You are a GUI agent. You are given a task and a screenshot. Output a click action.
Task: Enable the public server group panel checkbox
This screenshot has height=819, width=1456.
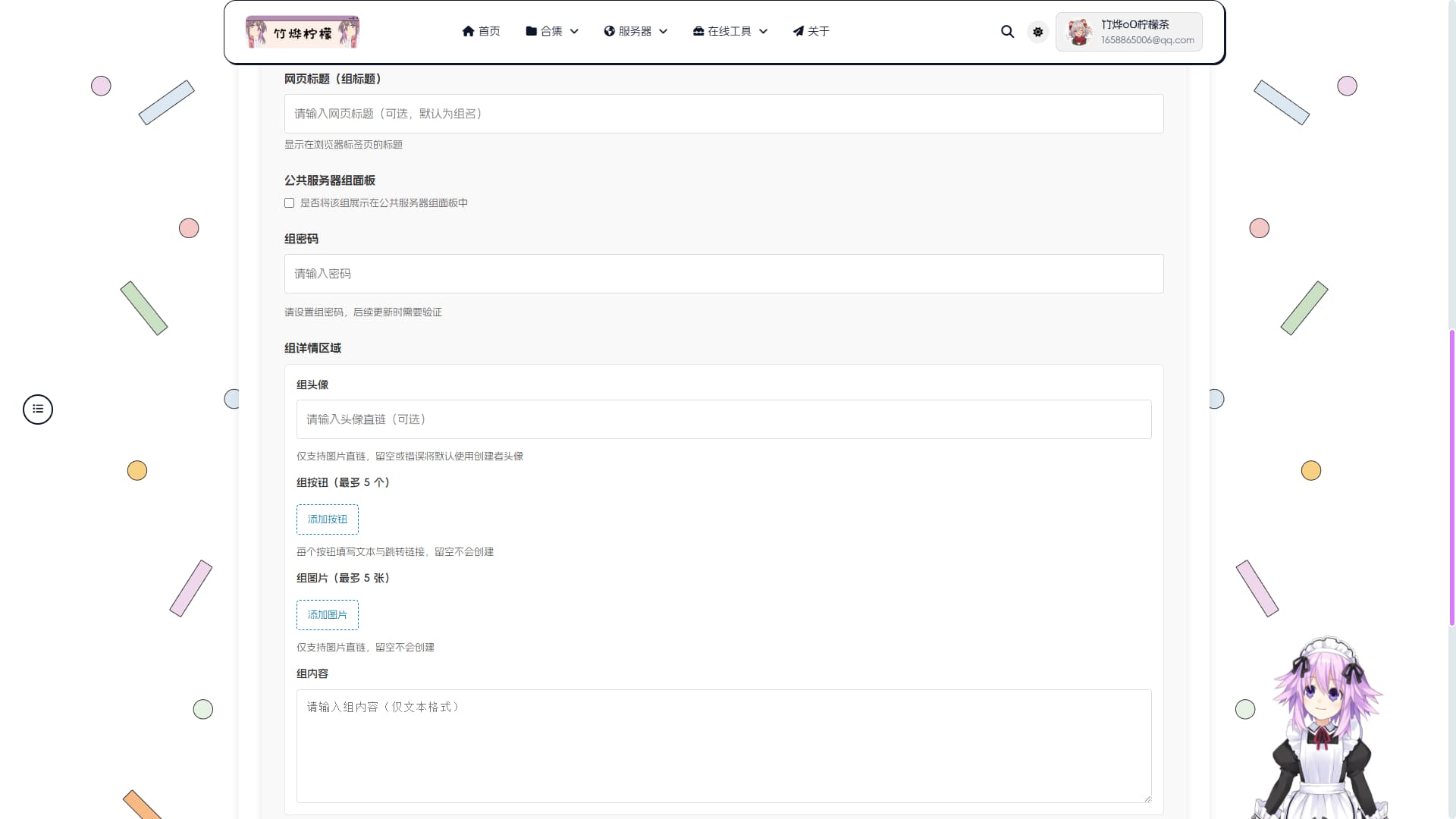click(x=289, y=203)
